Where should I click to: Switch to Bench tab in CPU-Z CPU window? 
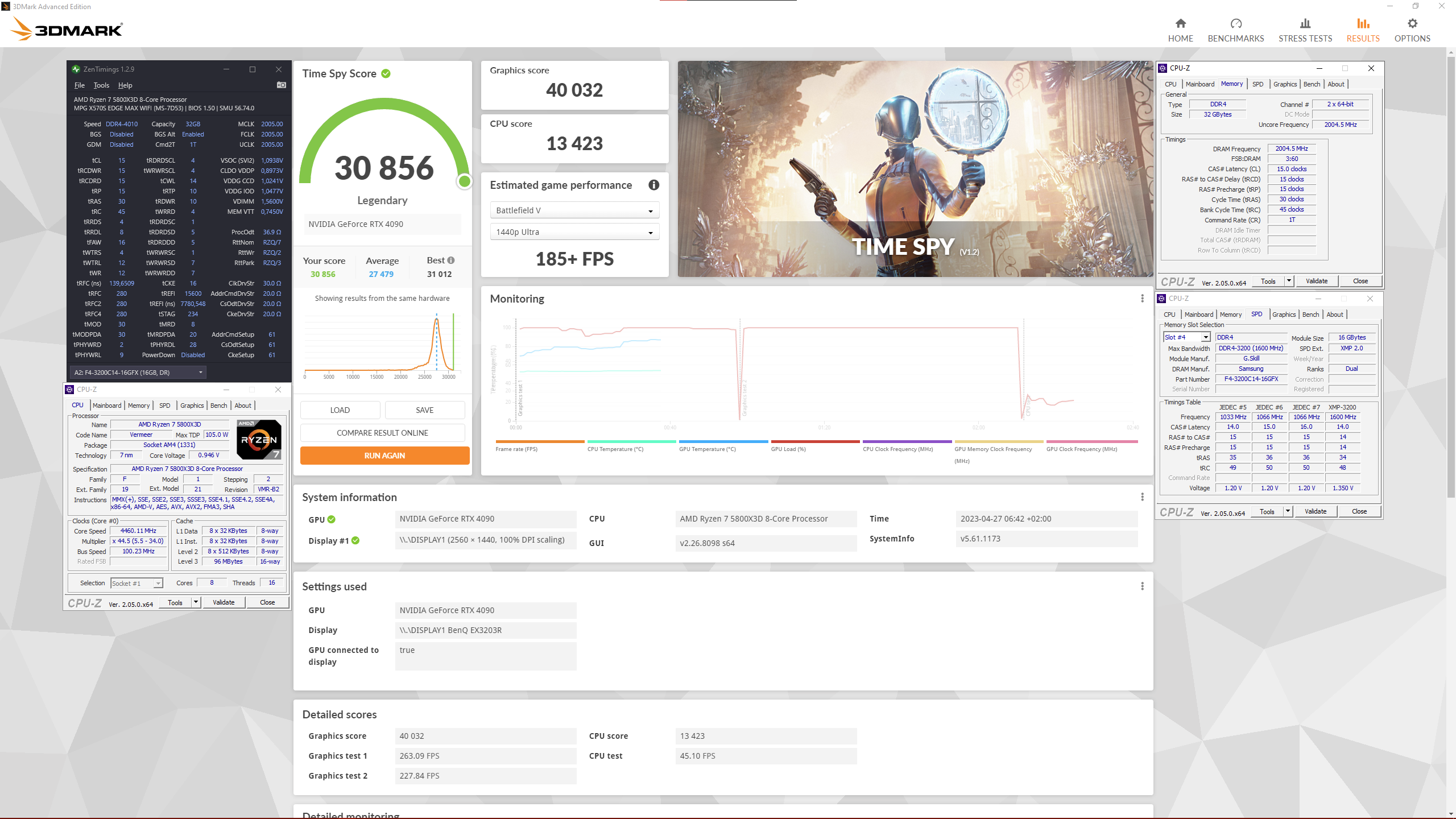[218, 406]
